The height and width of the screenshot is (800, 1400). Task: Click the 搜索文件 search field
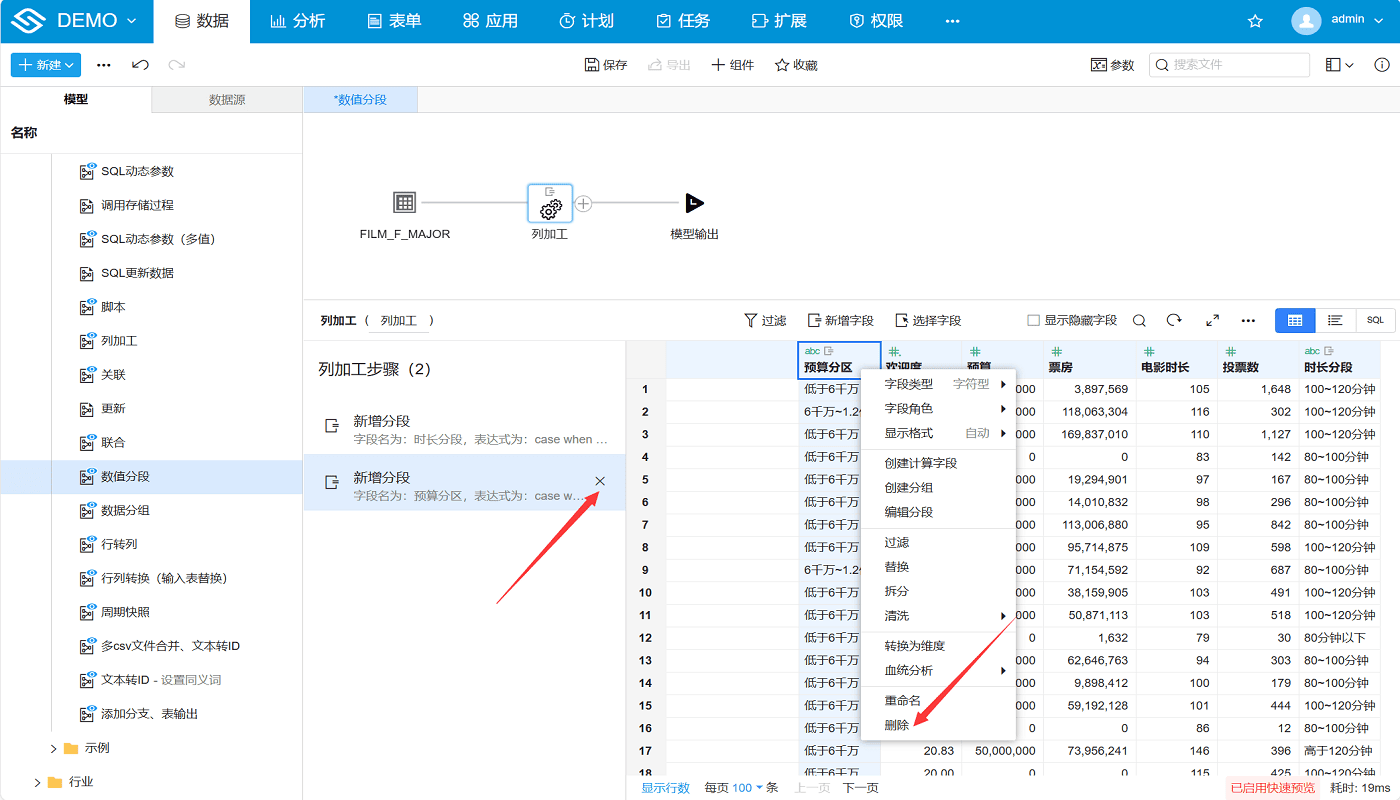coord(1230,65)
